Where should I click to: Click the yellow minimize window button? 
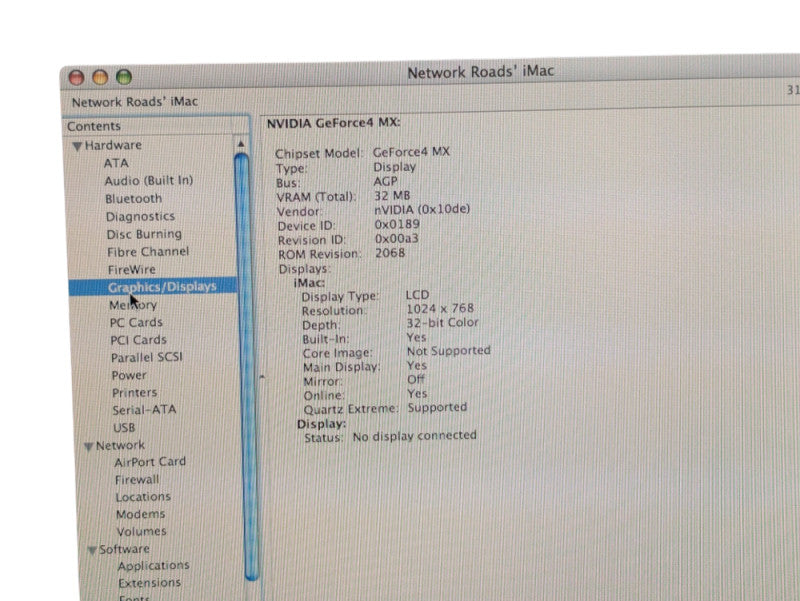click(100, 77)
